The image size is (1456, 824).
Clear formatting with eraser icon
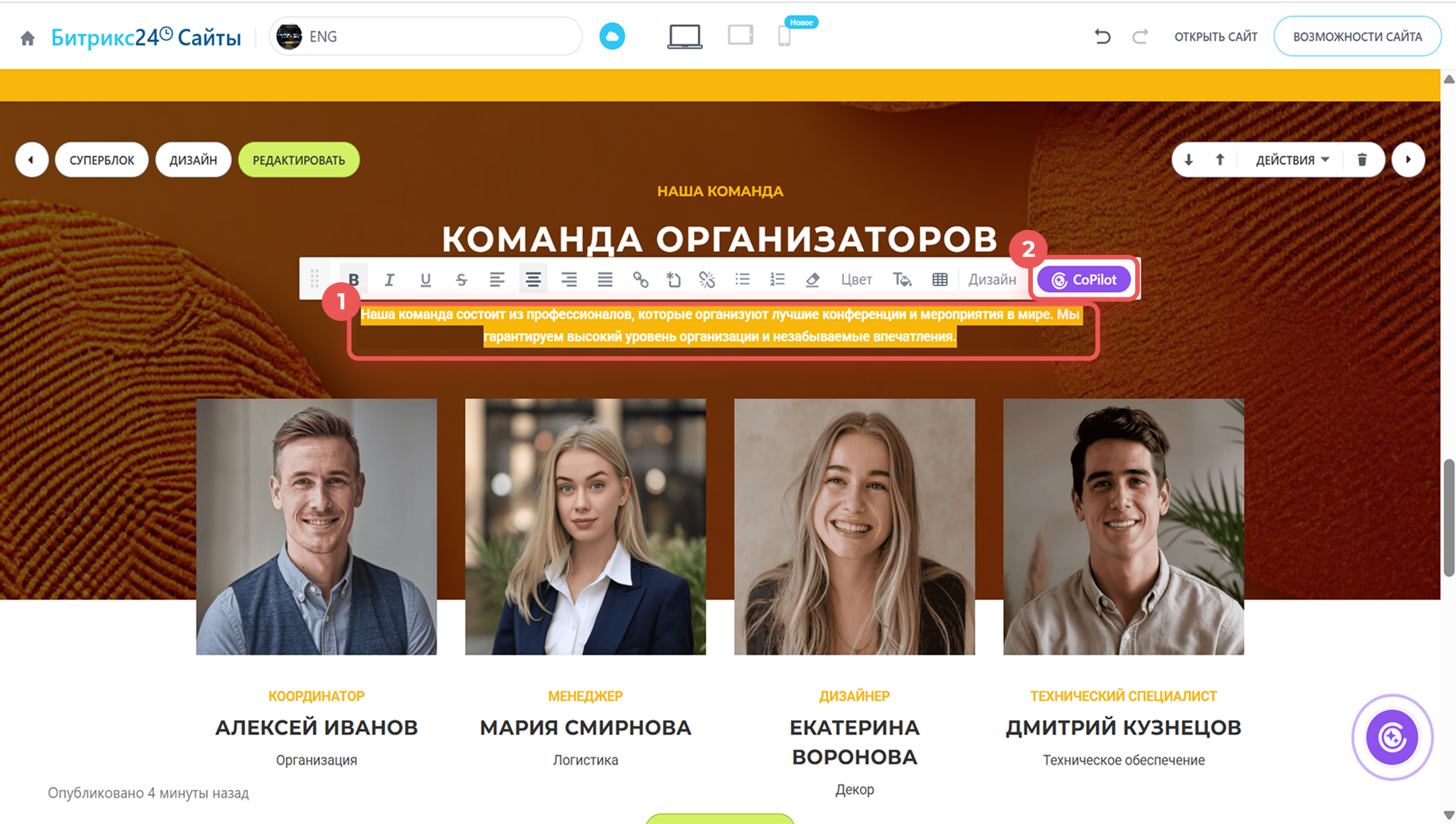click(x=812, y=279)
